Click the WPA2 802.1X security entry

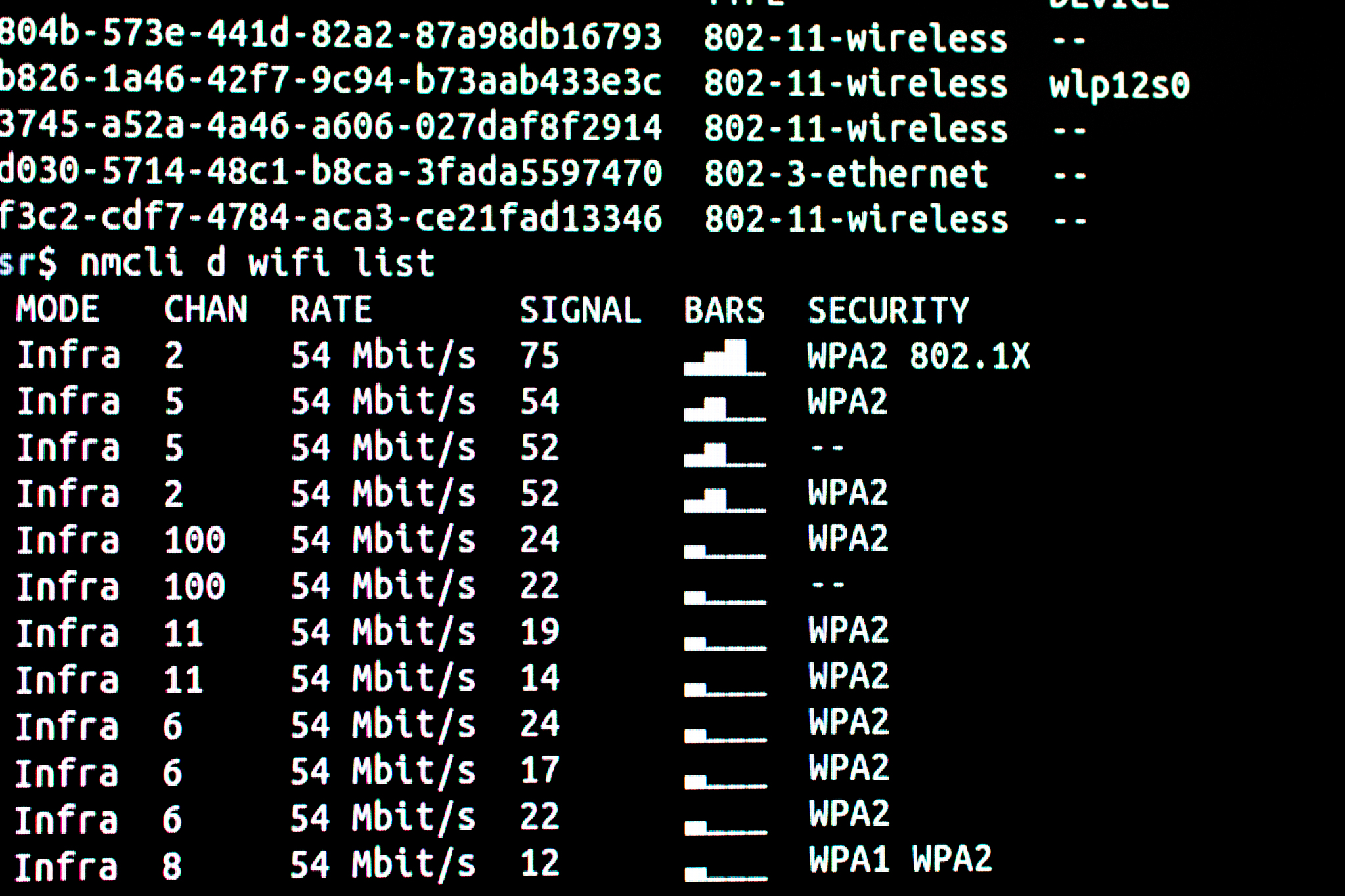[918, 356]
